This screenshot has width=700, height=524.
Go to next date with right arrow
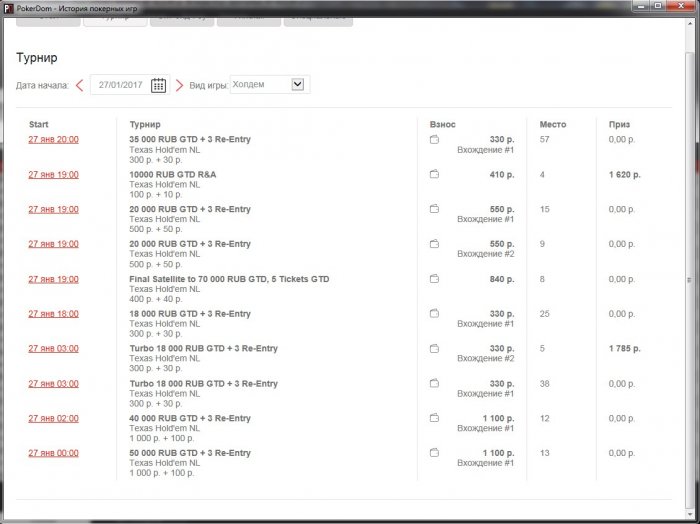(179, 85)
